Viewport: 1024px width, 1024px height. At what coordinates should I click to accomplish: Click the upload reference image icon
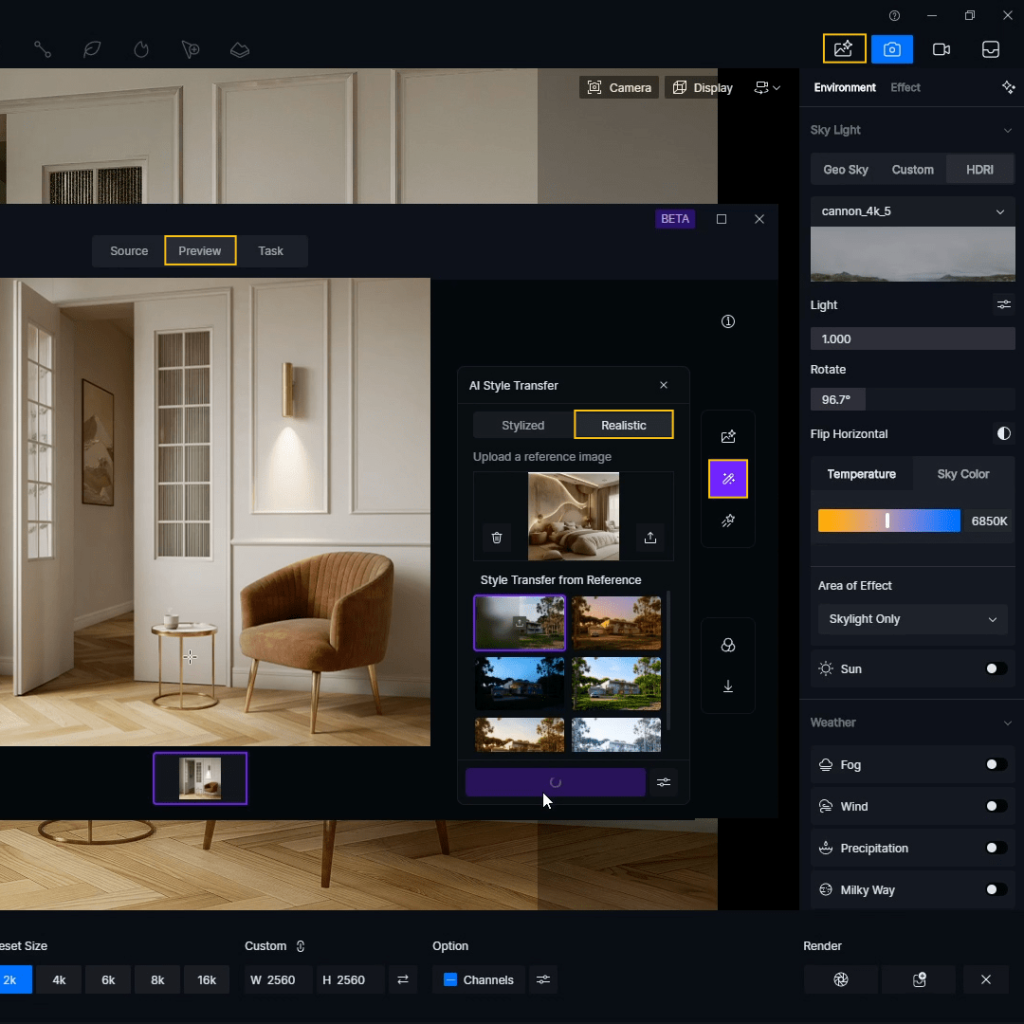650,538
